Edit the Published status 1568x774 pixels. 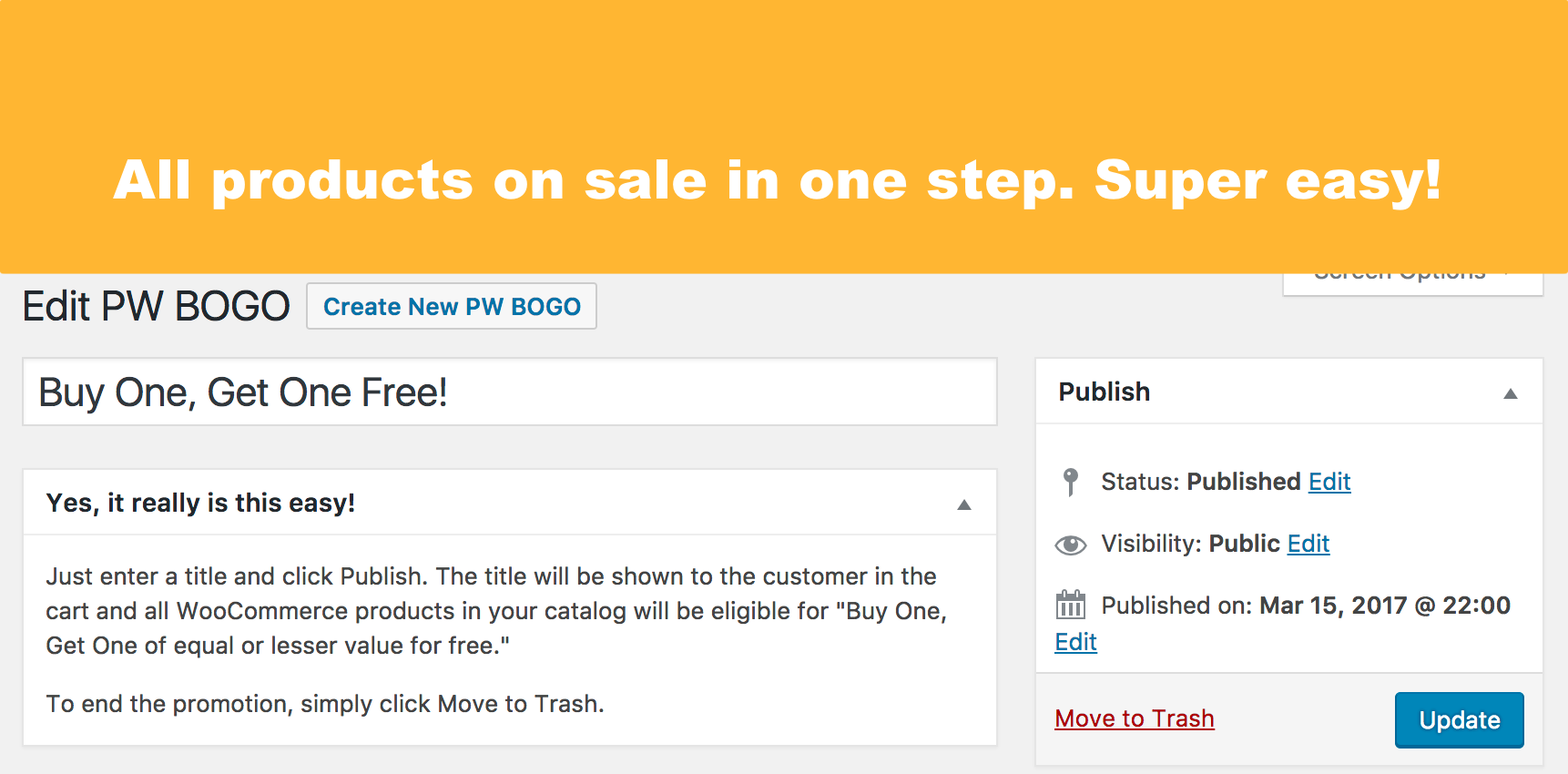pyautogui.click(x=1329, y=482)
